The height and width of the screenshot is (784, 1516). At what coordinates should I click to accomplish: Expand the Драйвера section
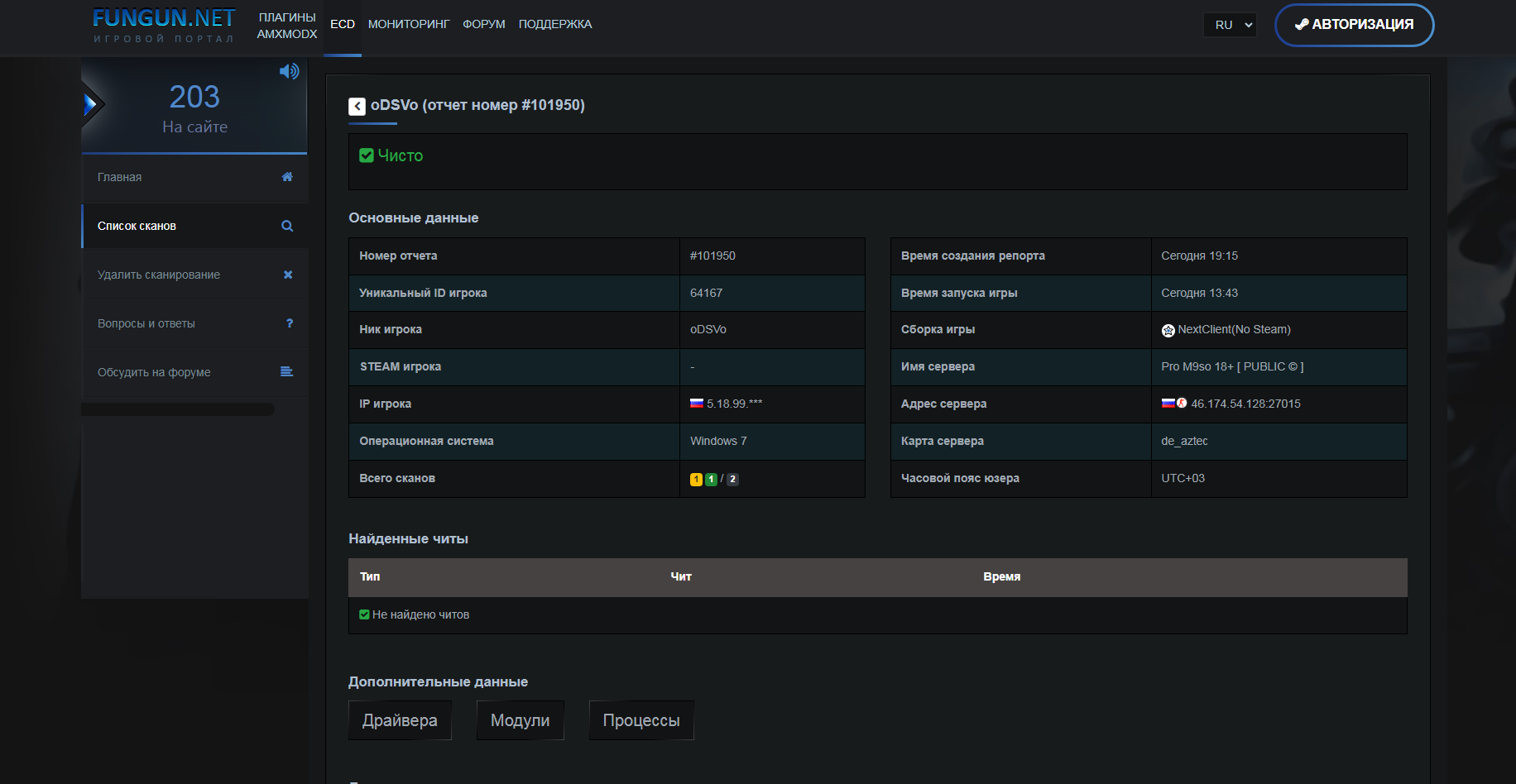click(x=400, y=720)
